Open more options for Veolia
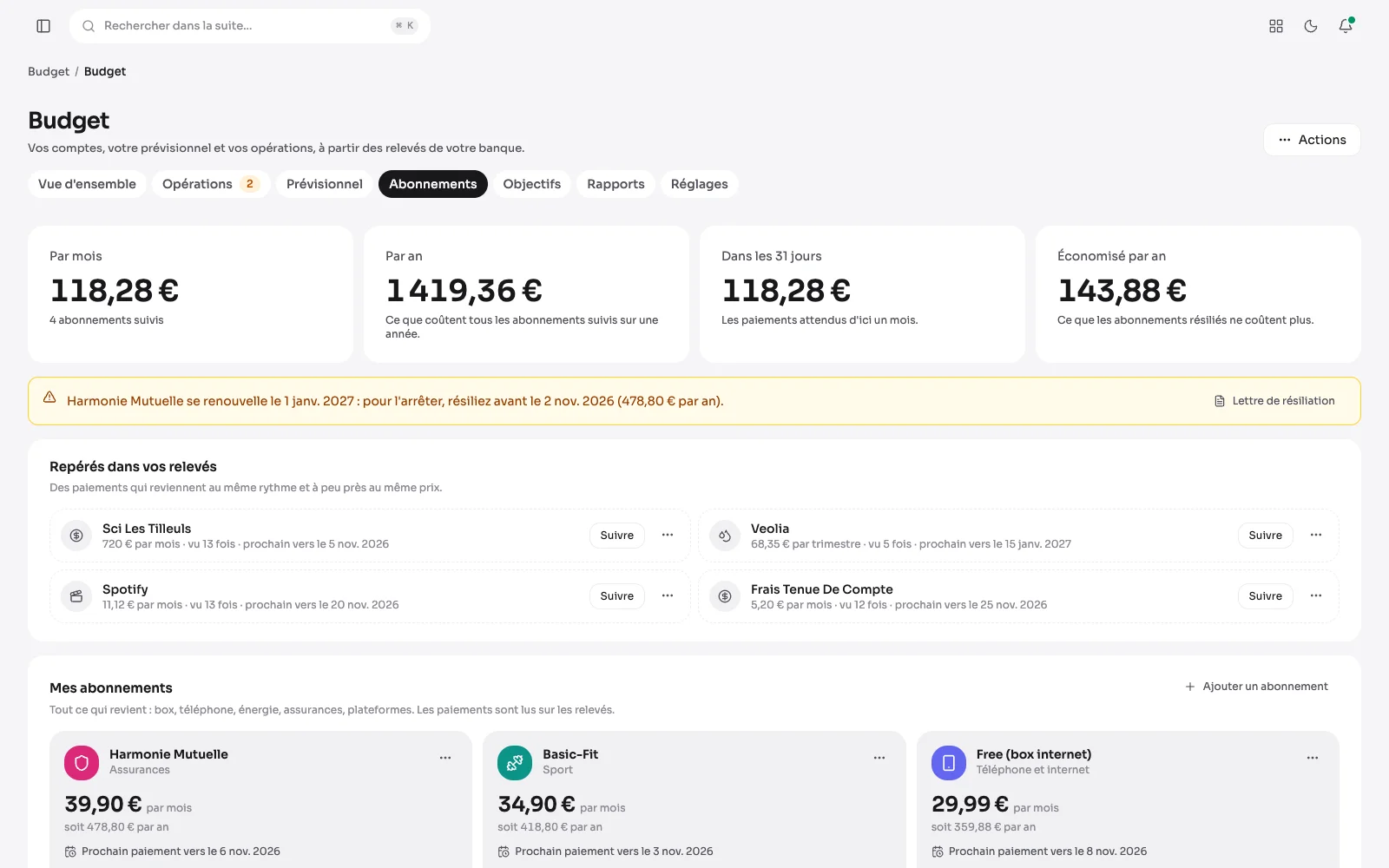 (x=1316, y=536)
